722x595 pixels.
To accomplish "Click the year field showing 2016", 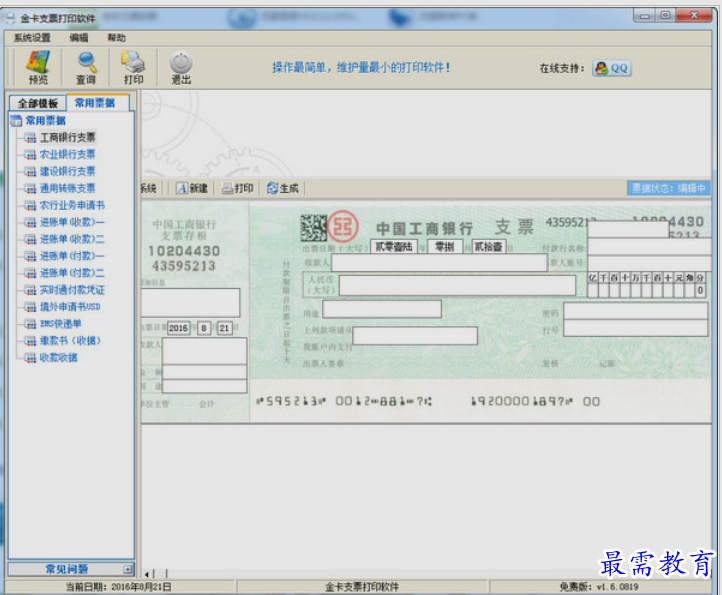I will coord(179,328).
